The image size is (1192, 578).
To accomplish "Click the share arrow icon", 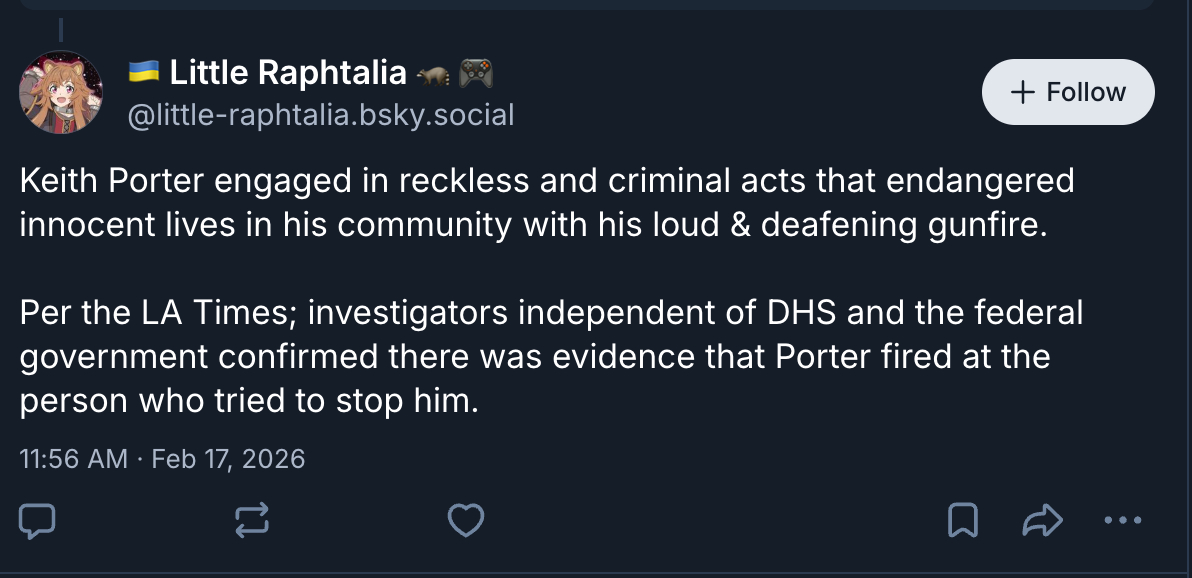I will pos(1041,519).
